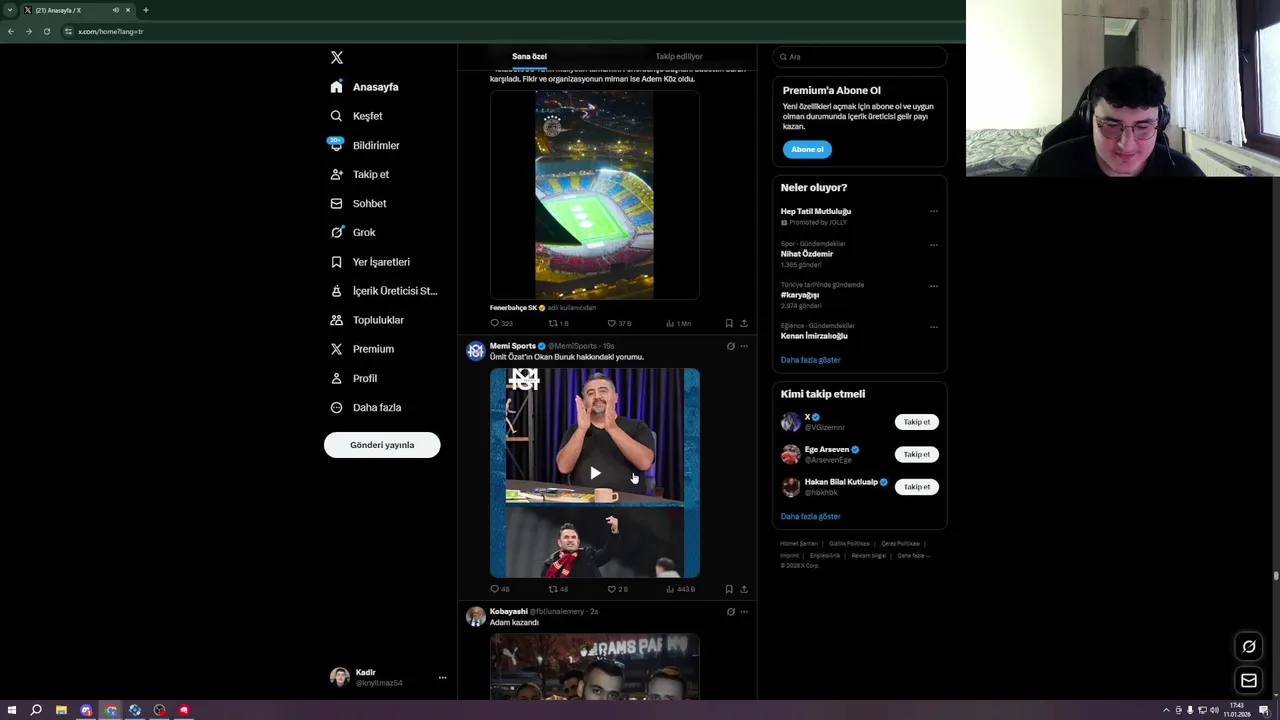This screenshot has width=1280, height=720.
Task: Follow Hakan Bilal Kutlualp
Action: (x=917, y=487)
